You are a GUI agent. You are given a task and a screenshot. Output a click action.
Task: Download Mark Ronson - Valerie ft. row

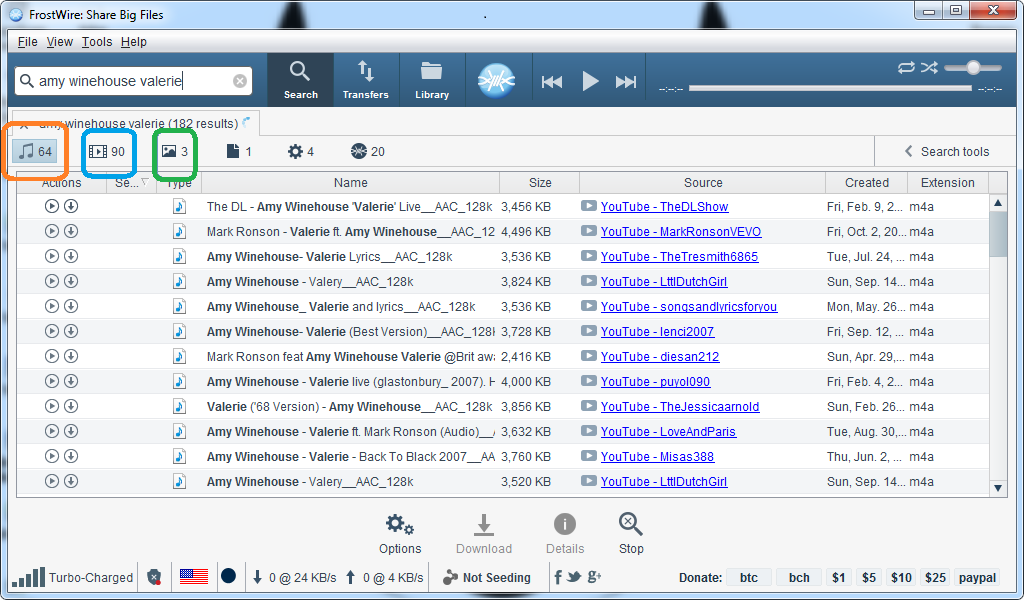pyautogui.click(x=71, y=231)
